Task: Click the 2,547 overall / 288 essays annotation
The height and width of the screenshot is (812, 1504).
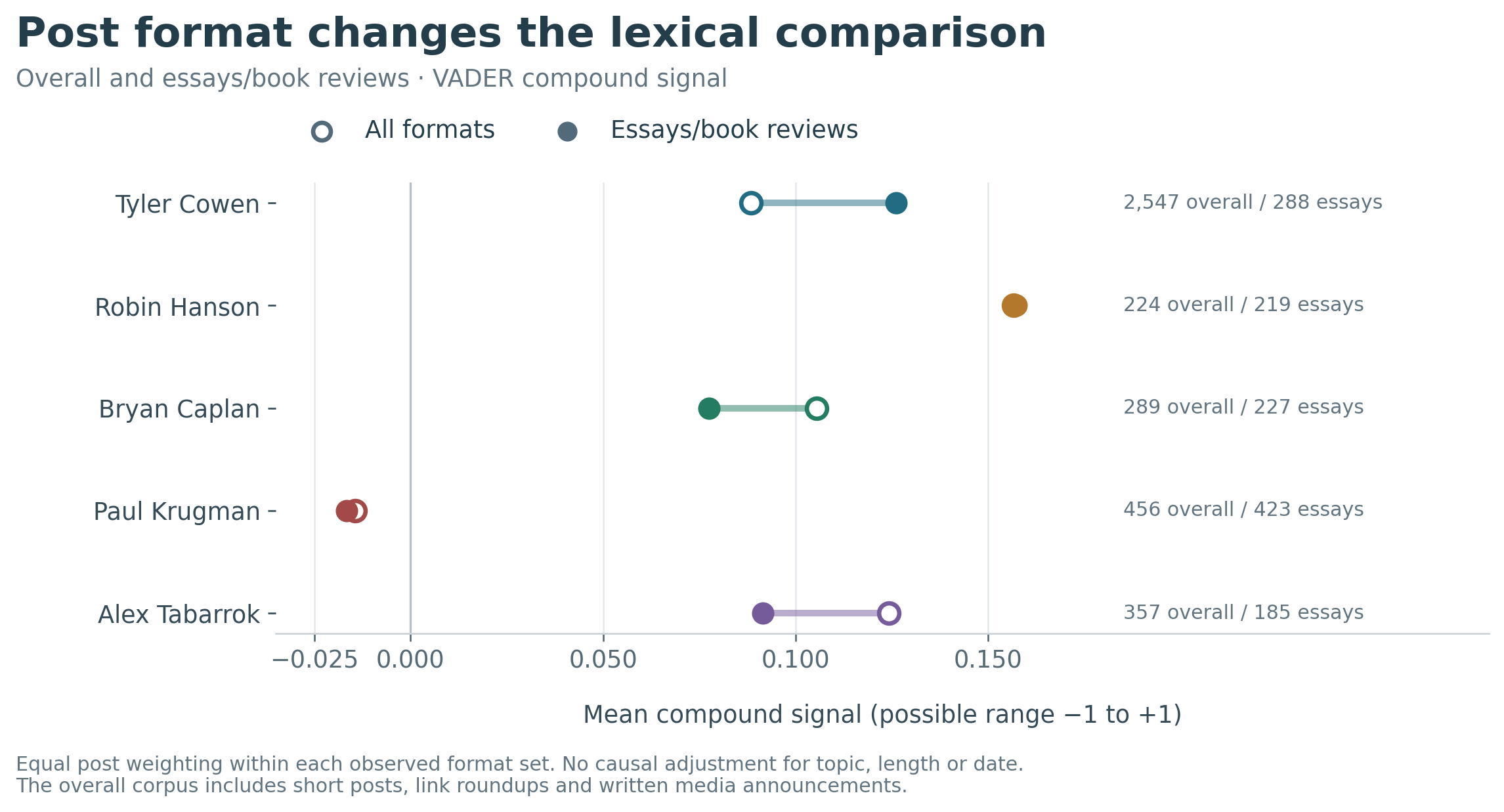Action: [x=1253, y=202]
